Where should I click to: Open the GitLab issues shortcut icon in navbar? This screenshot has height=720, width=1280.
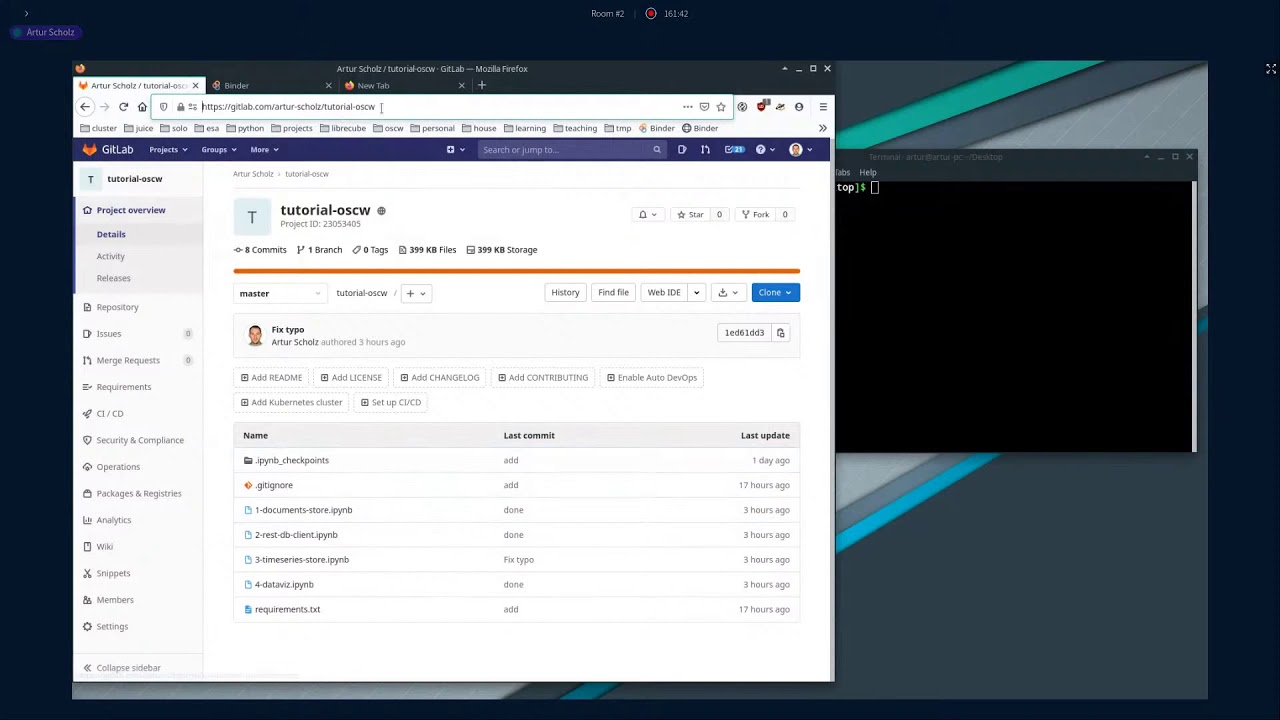click(682, 150)
